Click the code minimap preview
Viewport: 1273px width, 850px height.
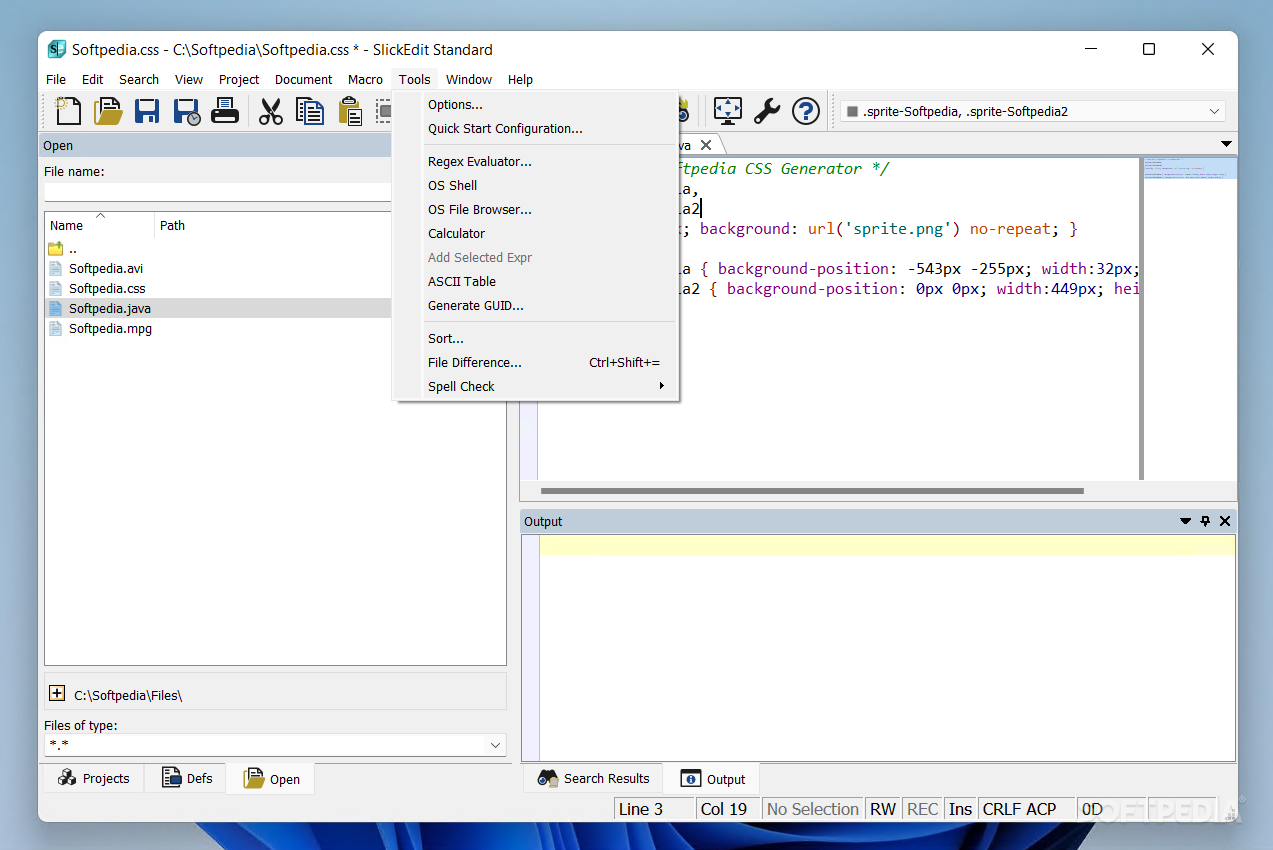(1189, 168)
